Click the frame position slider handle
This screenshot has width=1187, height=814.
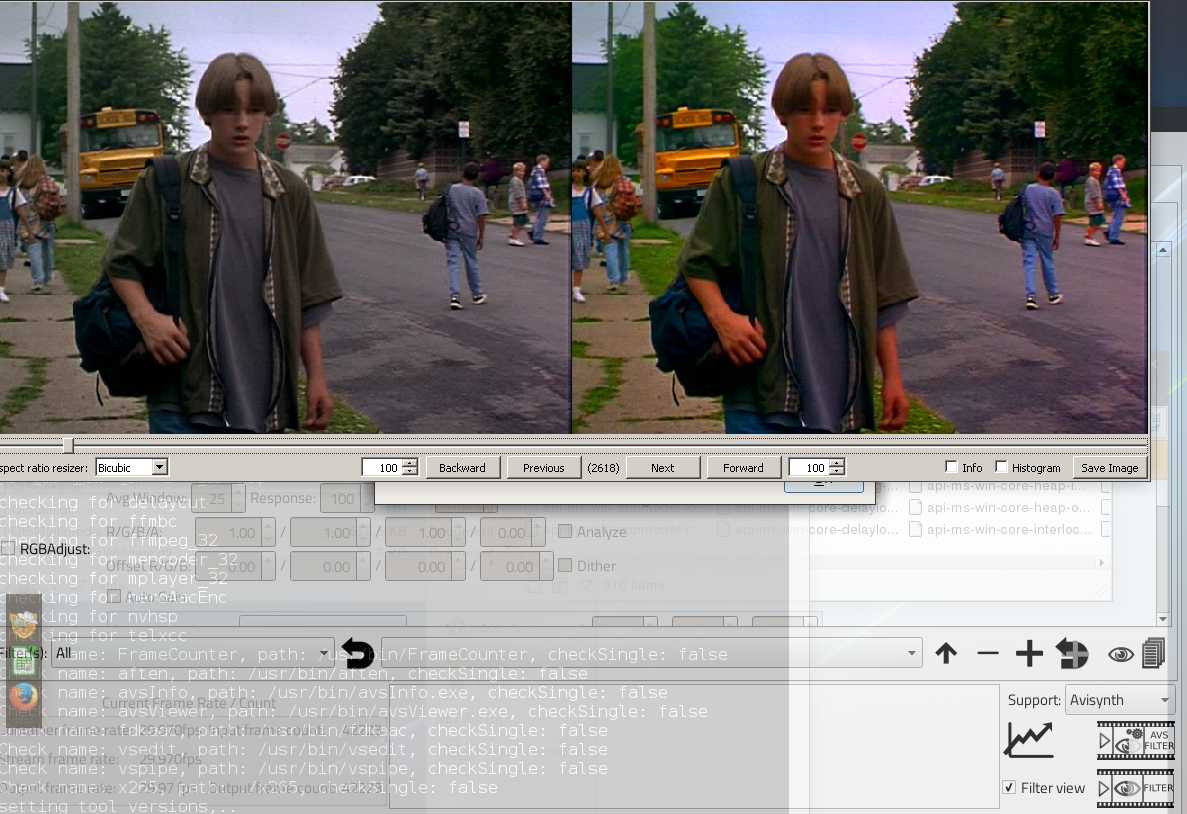[68, 444]
